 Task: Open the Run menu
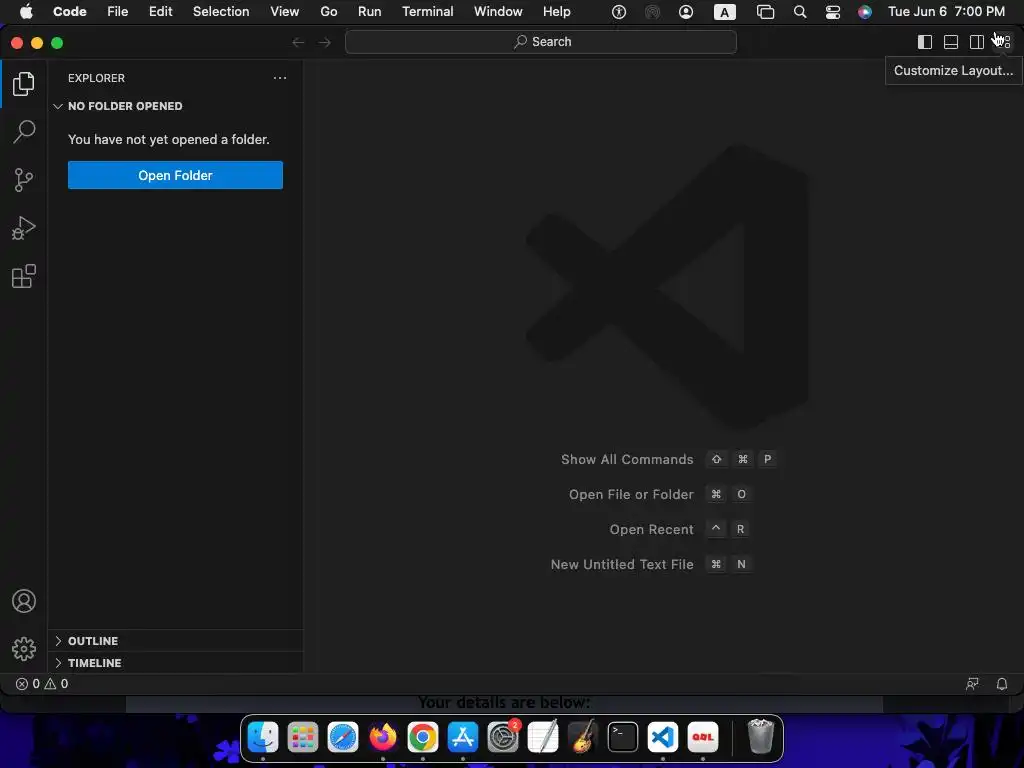tap(370, 12)
